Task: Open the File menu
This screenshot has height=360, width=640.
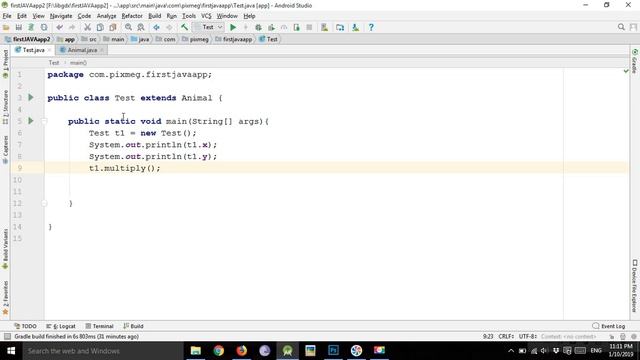Action: pyautogui.click(x=7, y=16)
